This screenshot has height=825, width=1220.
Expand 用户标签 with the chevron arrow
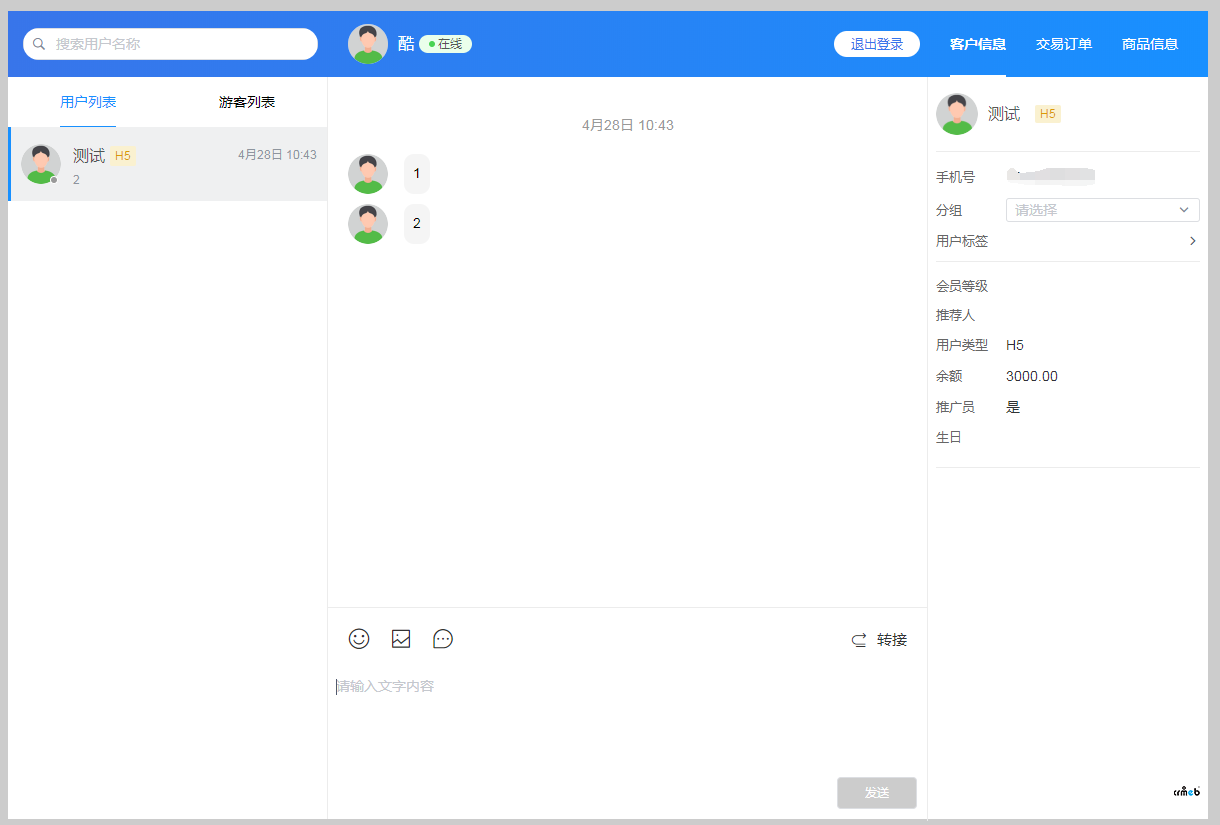pyautogui.click(x=1192, y=241)
